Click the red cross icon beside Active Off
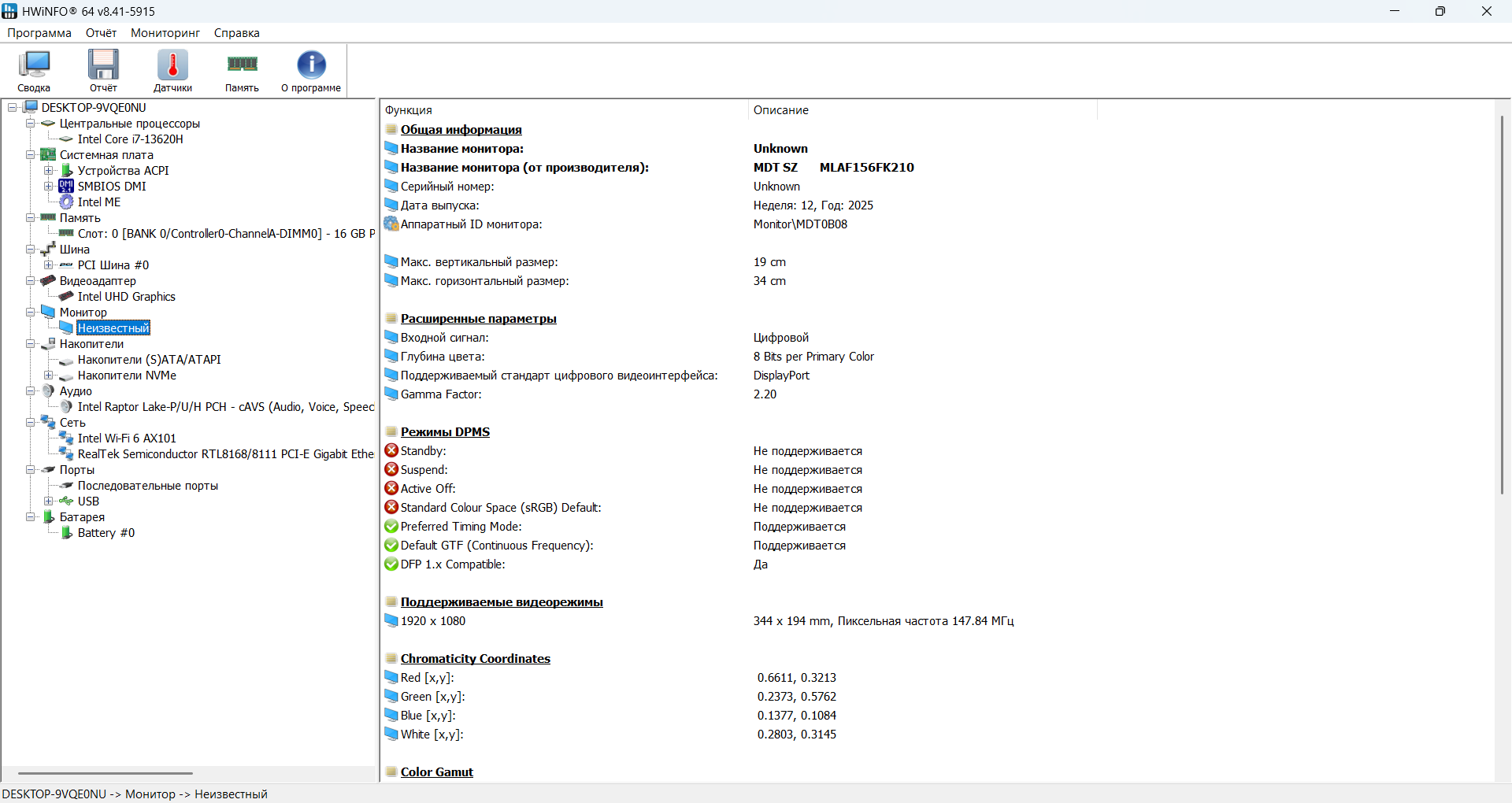The height and width of the screenshot is (803, 1512). (x=391, y=488)
